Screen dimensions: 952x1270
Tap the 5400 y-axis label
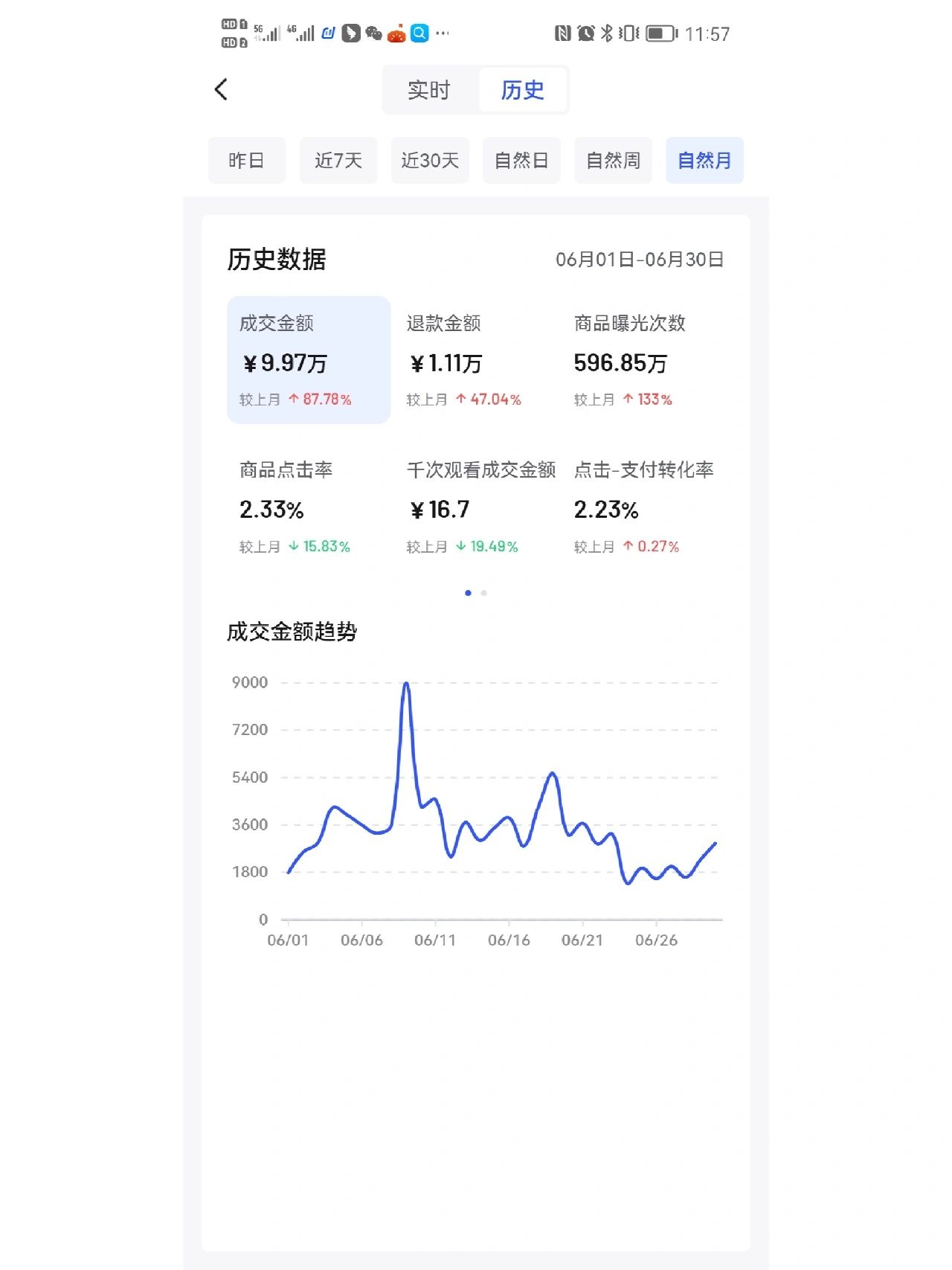click(250, 777)
